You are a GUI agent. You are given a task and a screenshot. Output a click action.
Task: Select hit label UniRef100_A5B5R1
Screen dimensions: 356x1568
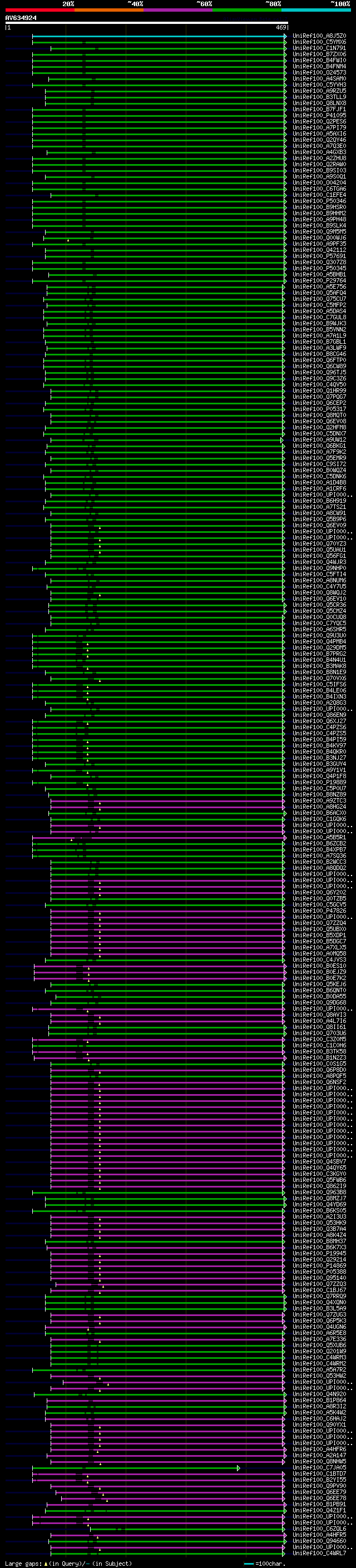click(x=319, y=837)
